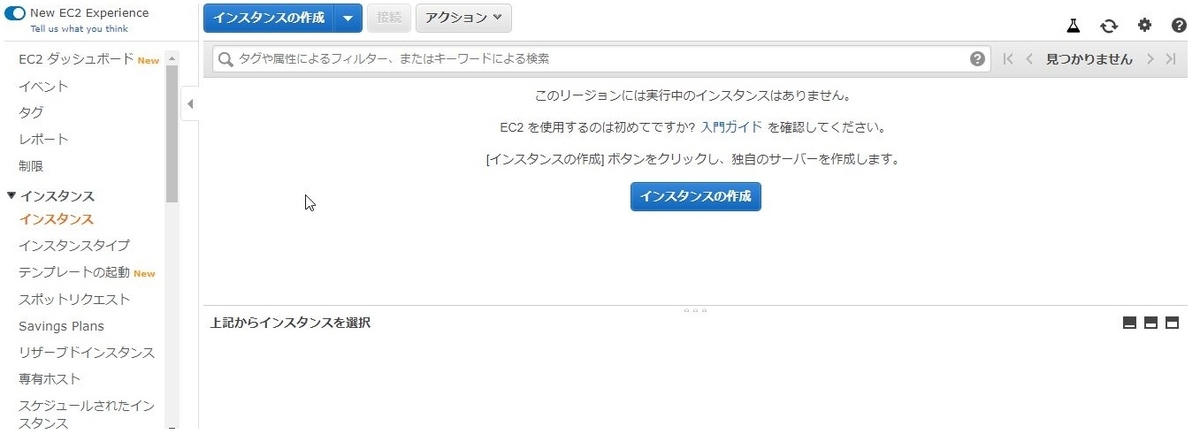Image resolution: width=1200 pixels, height=434 pixels.
Task: Click the center blue インスタンスの作成 button
Action: pos(696,196)
